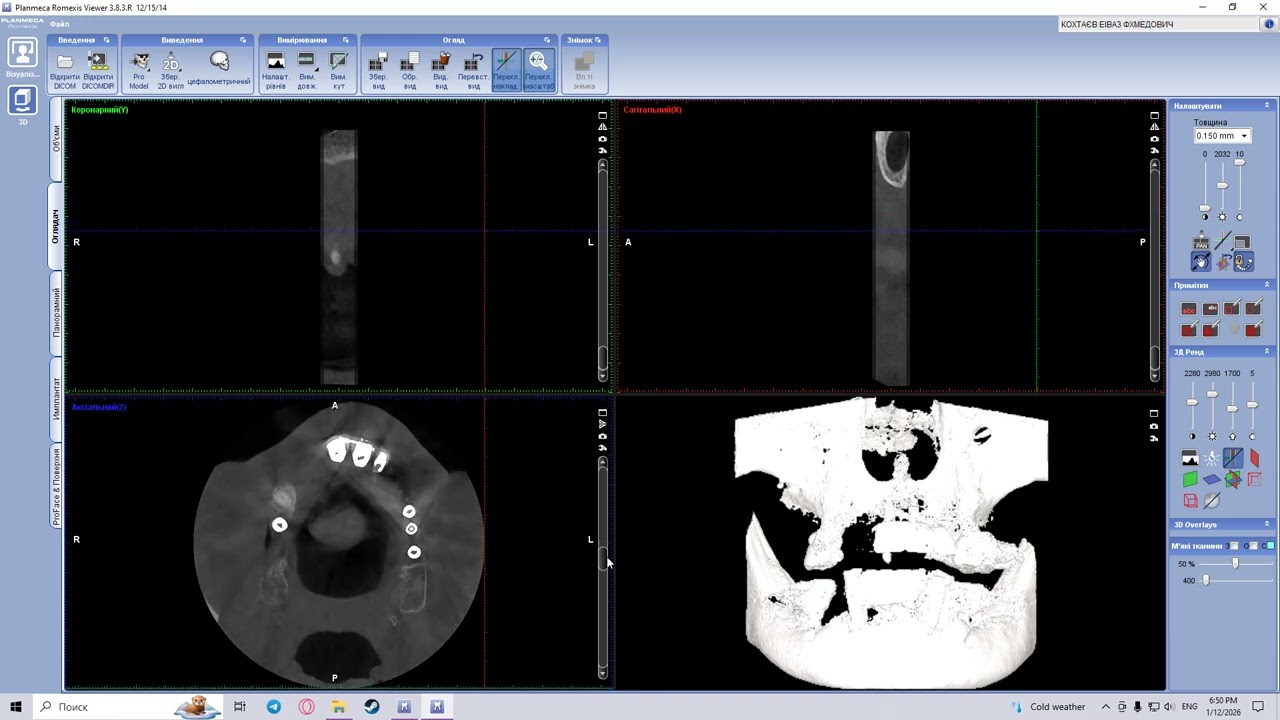The image size is (1280, 720).
Task: Click the Обр. вид view icon
Action: 409,62
